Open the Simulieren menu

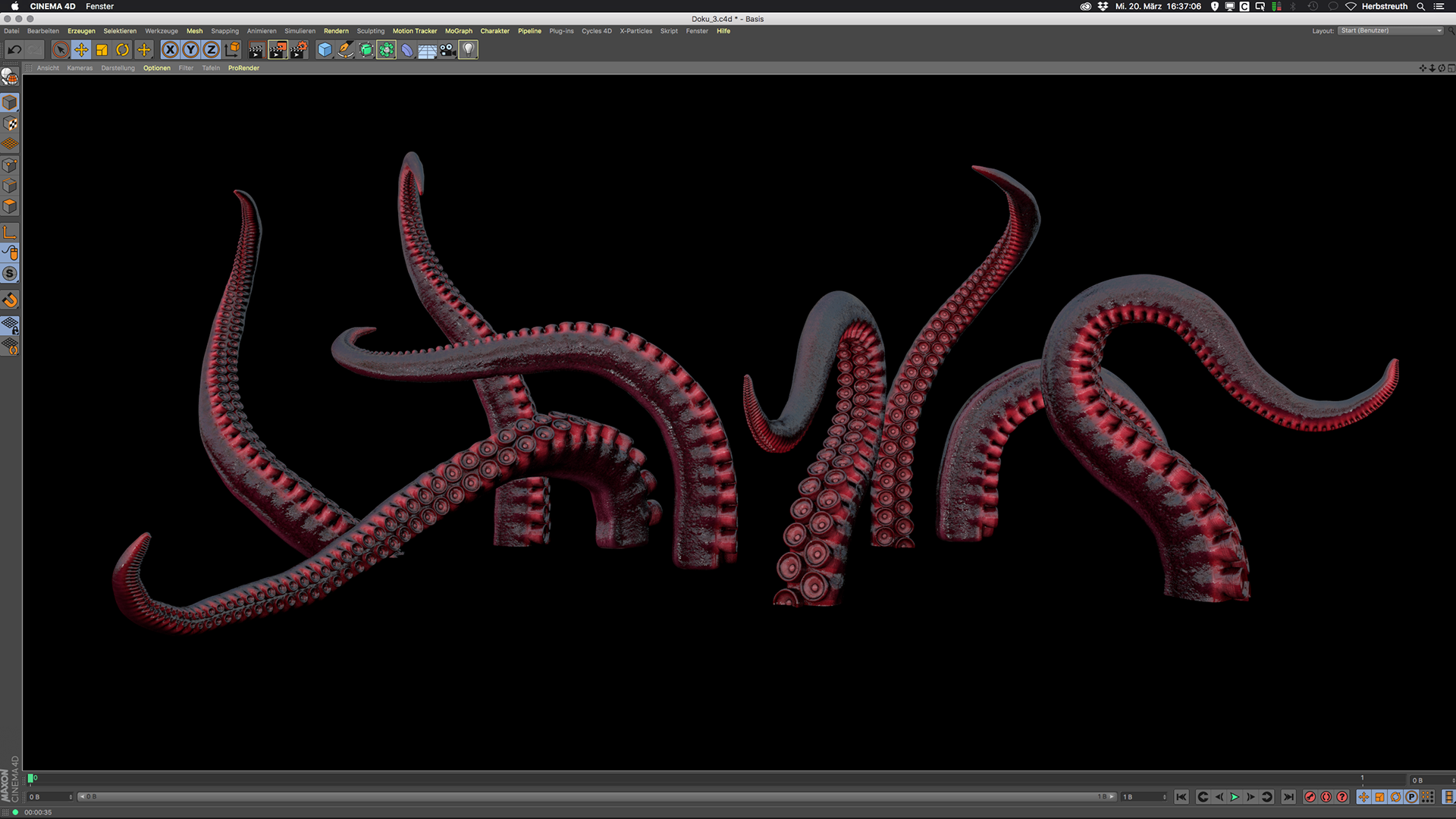(x=300, y=31)
